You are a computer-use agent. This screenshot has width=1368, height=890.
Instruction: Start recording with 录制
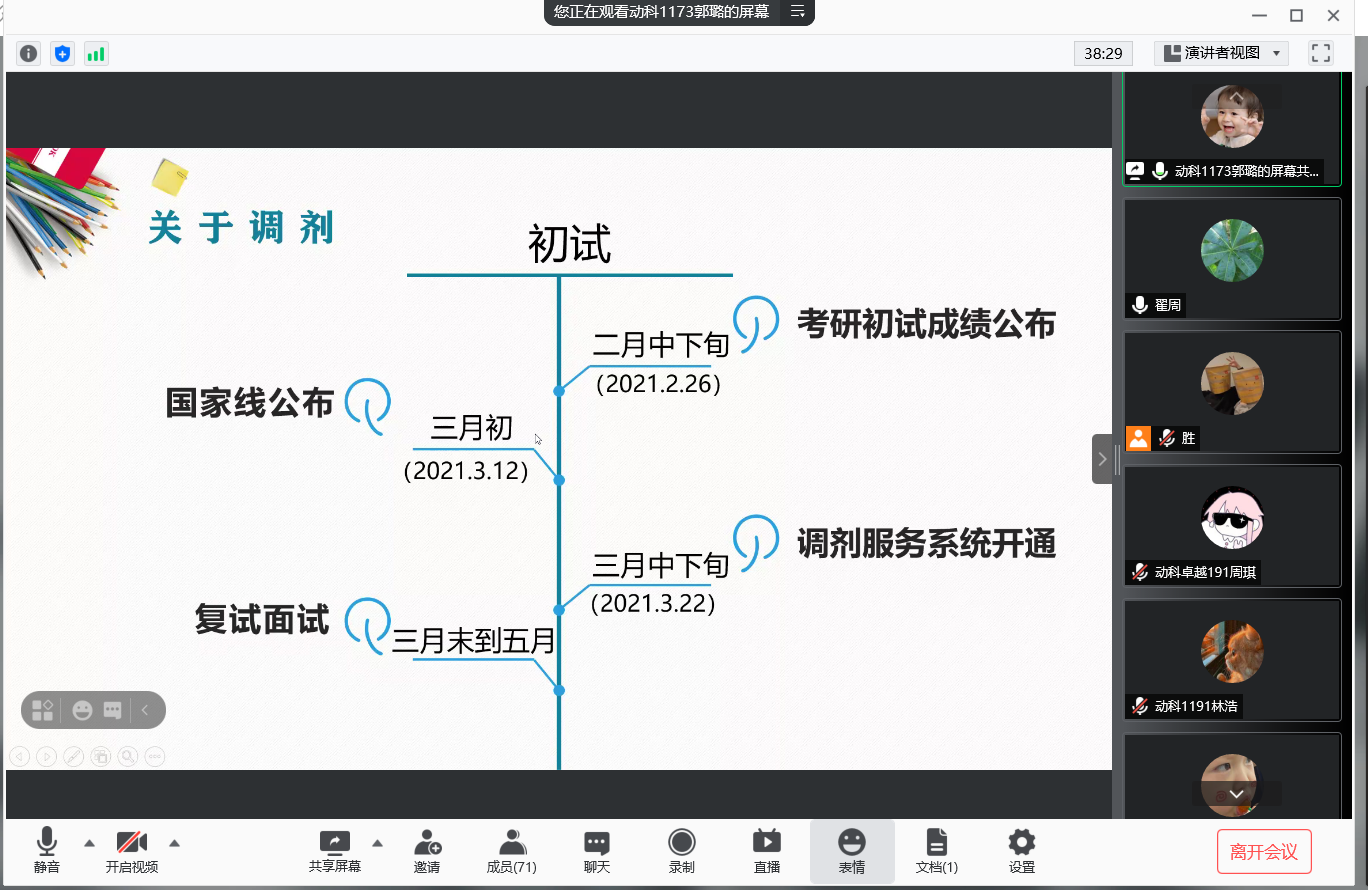tap(682, 851)
